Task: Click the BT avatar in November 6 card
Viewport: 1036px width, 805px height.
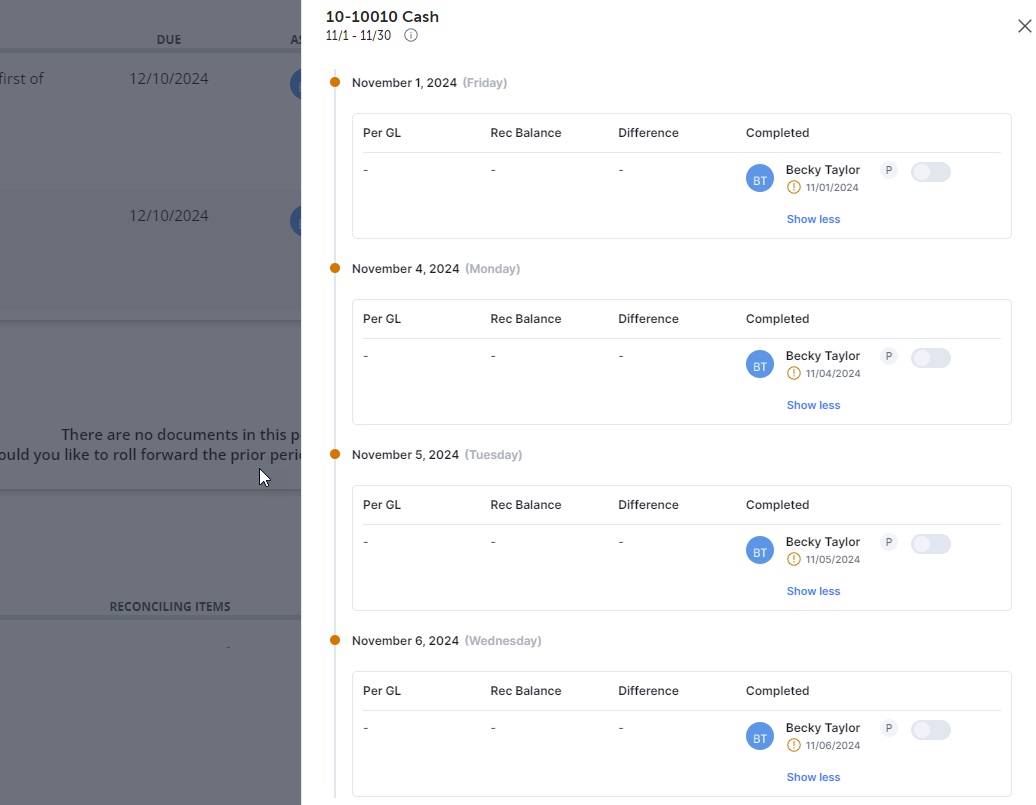Action: click(760, 737)
